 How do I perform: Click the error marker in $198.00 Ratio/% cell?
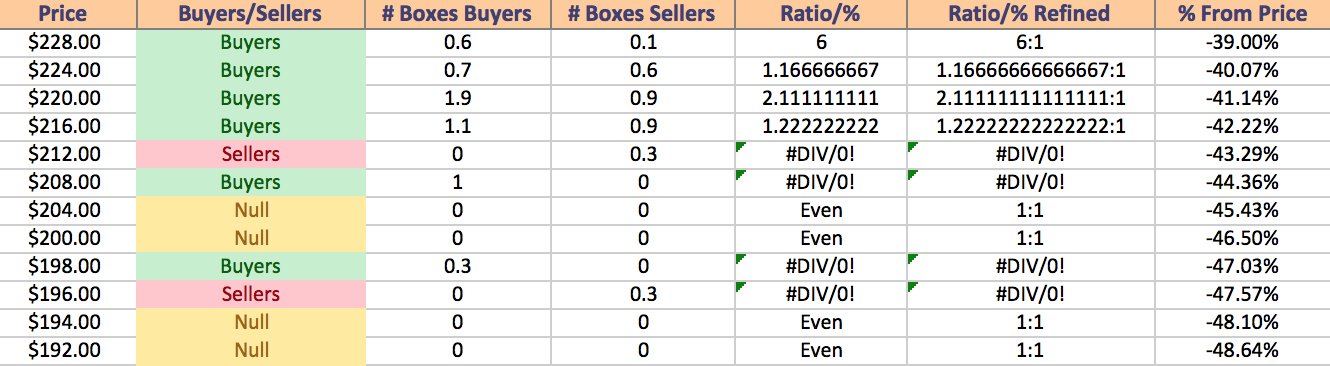coord(741,259)
